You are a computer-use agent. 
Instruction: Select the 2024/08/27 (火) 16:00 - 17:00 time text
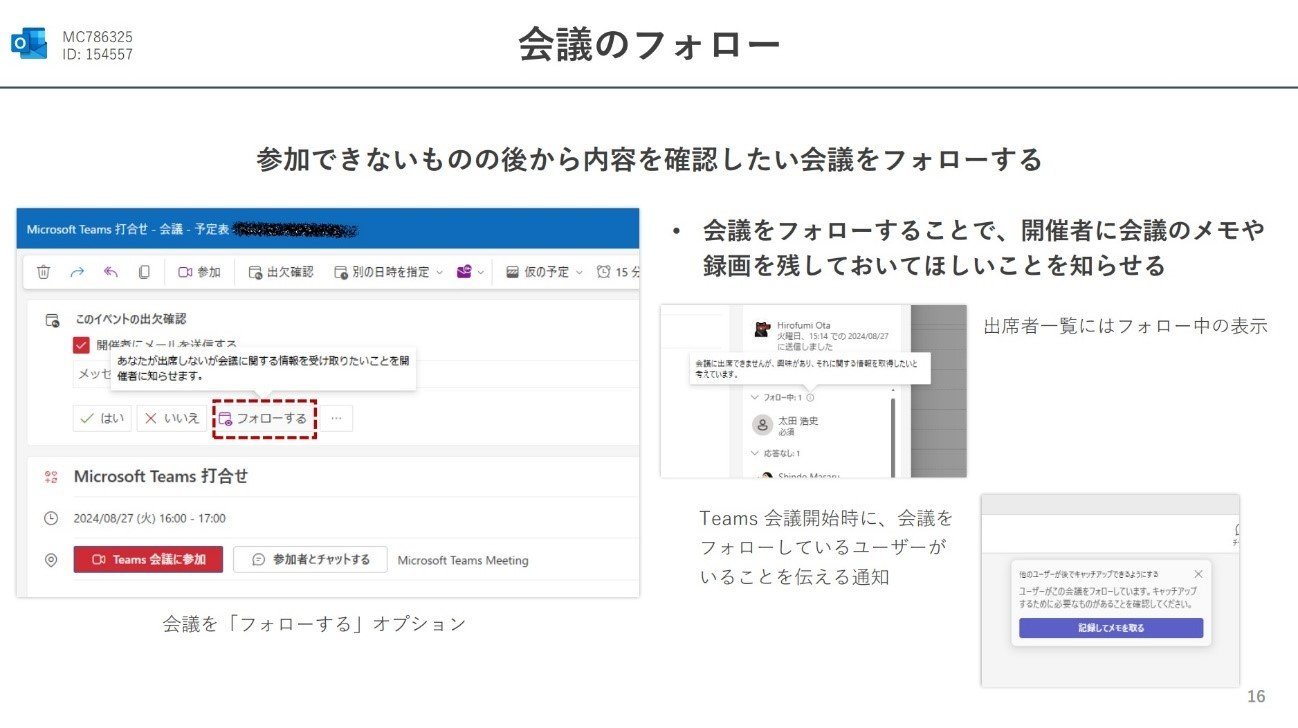click(150, 518)
